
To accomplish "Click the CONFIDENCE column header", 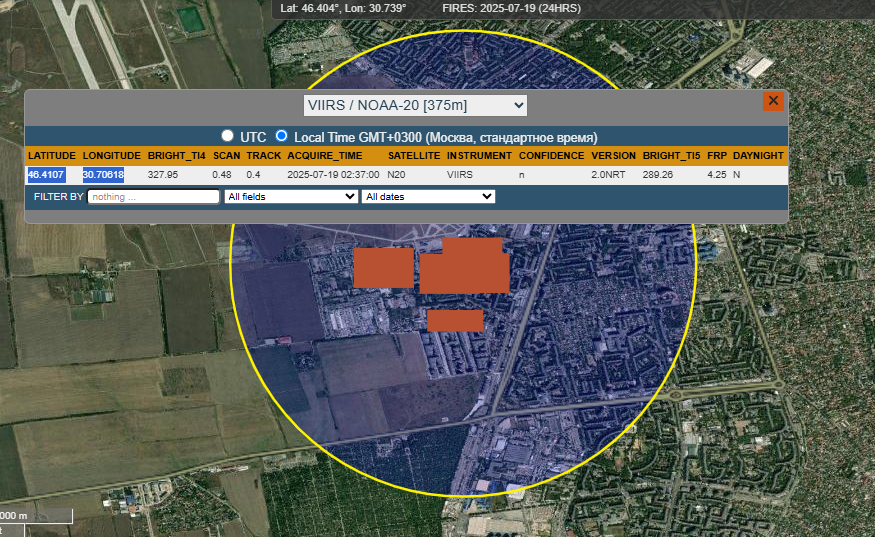I will [x=551, y=156].
